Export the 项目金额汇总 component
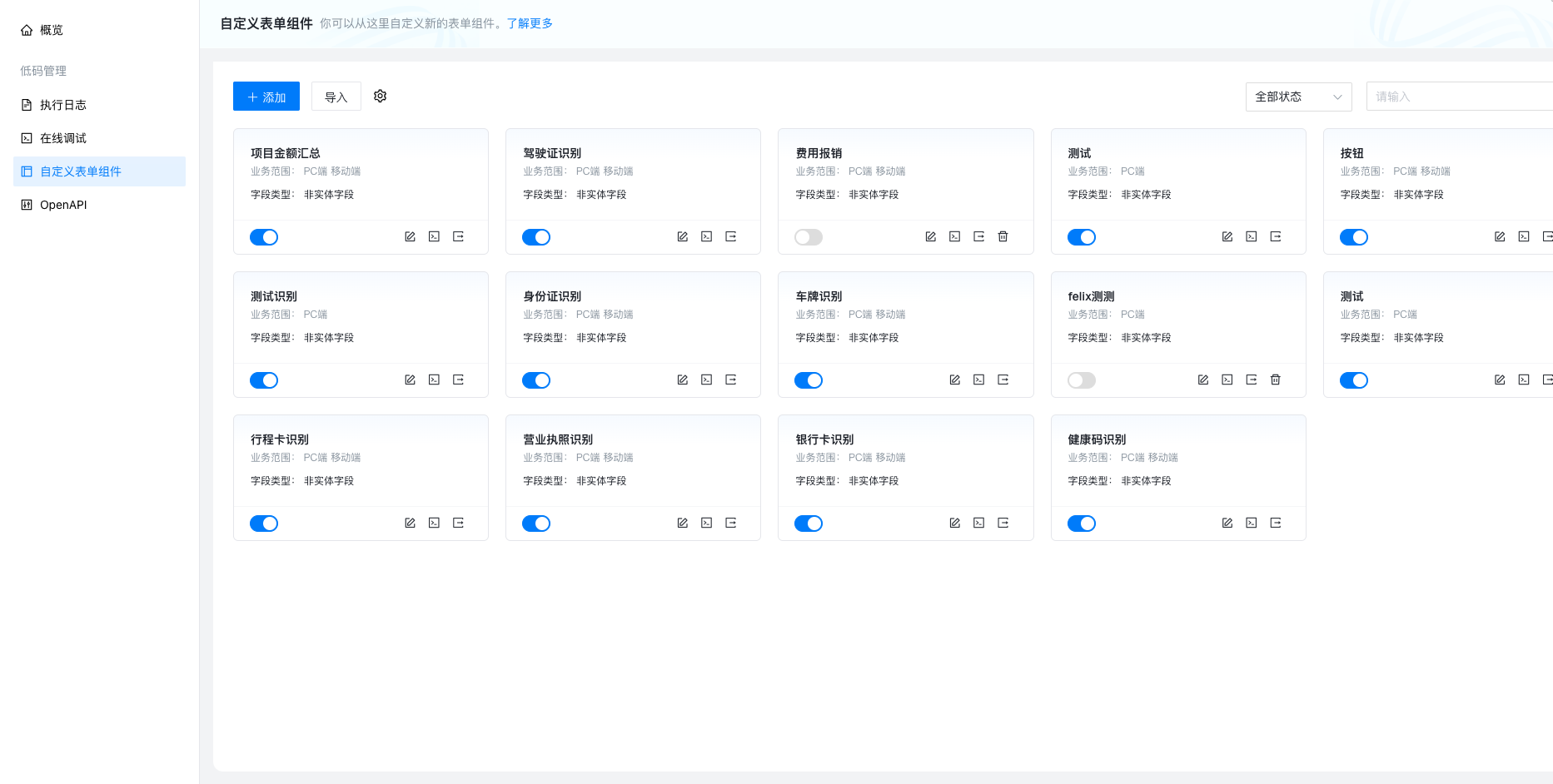 tap(458, 236)
